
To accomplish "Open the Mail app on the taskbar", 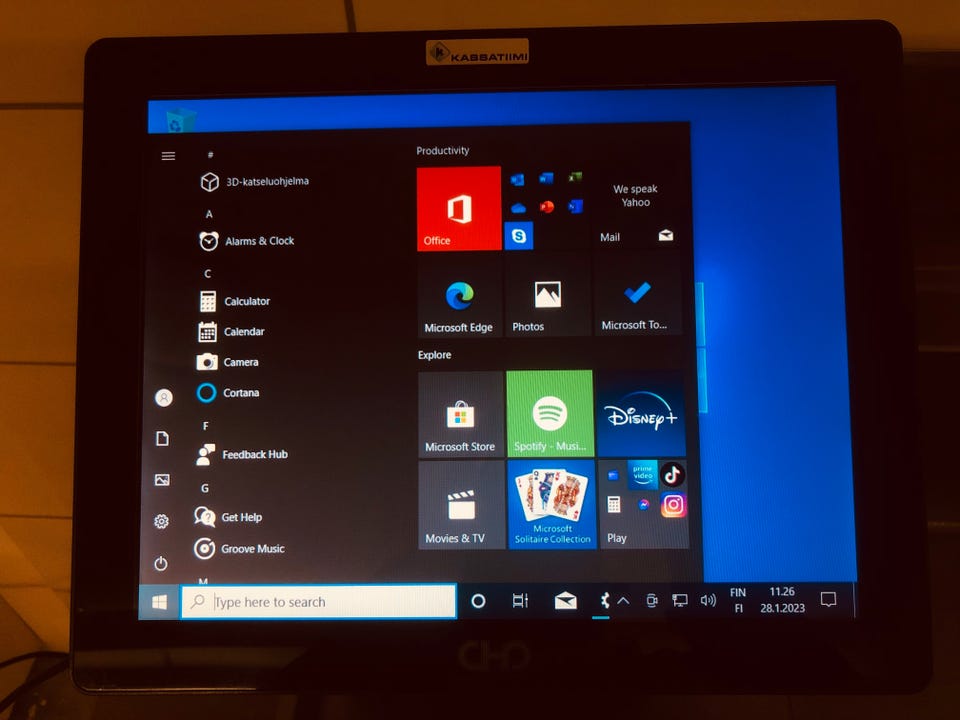I will (x=566, y=601).
